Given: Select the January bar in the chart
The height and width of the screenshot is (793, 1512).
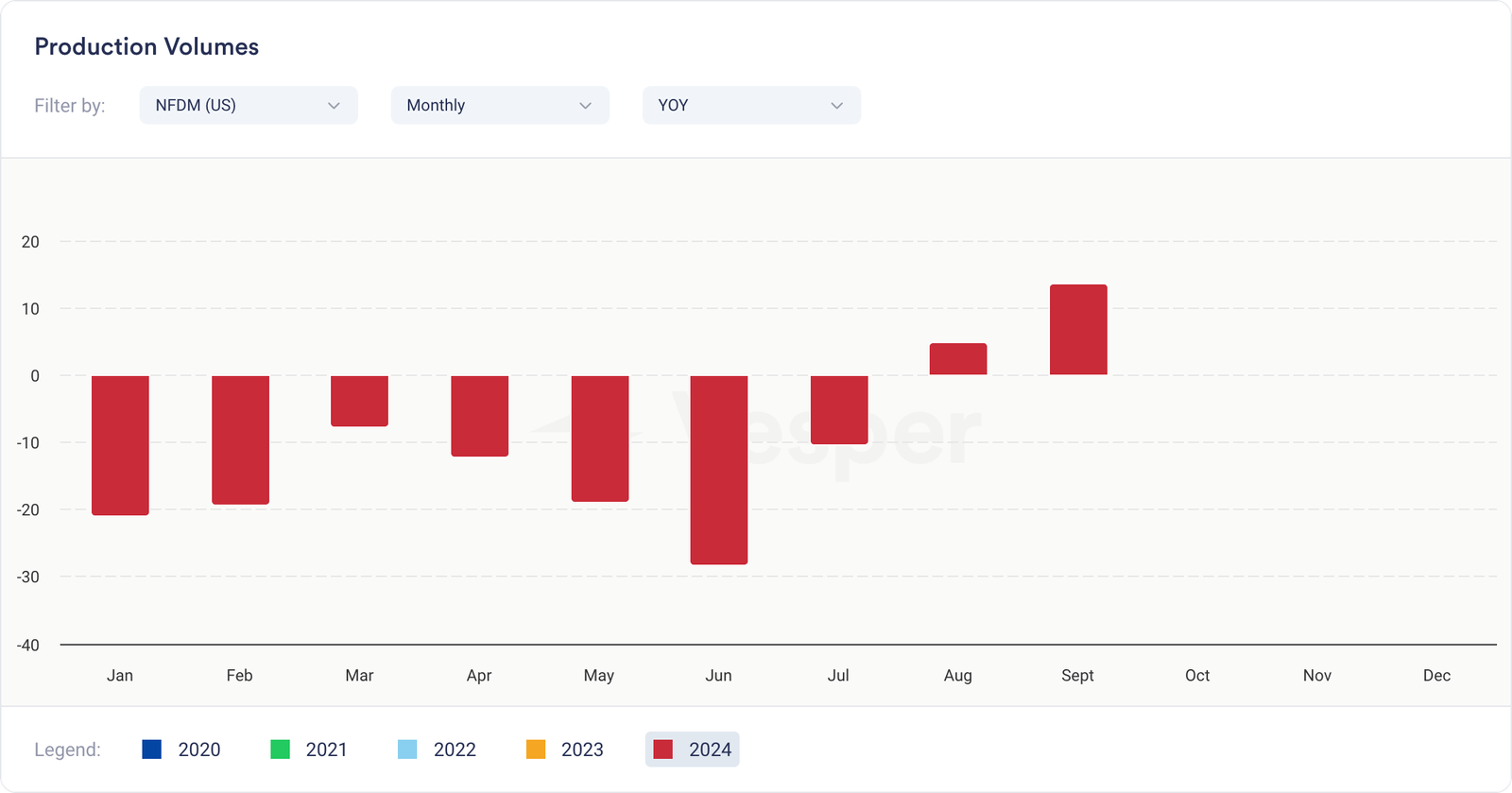Looking at the screenshot, I should coord(120,445).
